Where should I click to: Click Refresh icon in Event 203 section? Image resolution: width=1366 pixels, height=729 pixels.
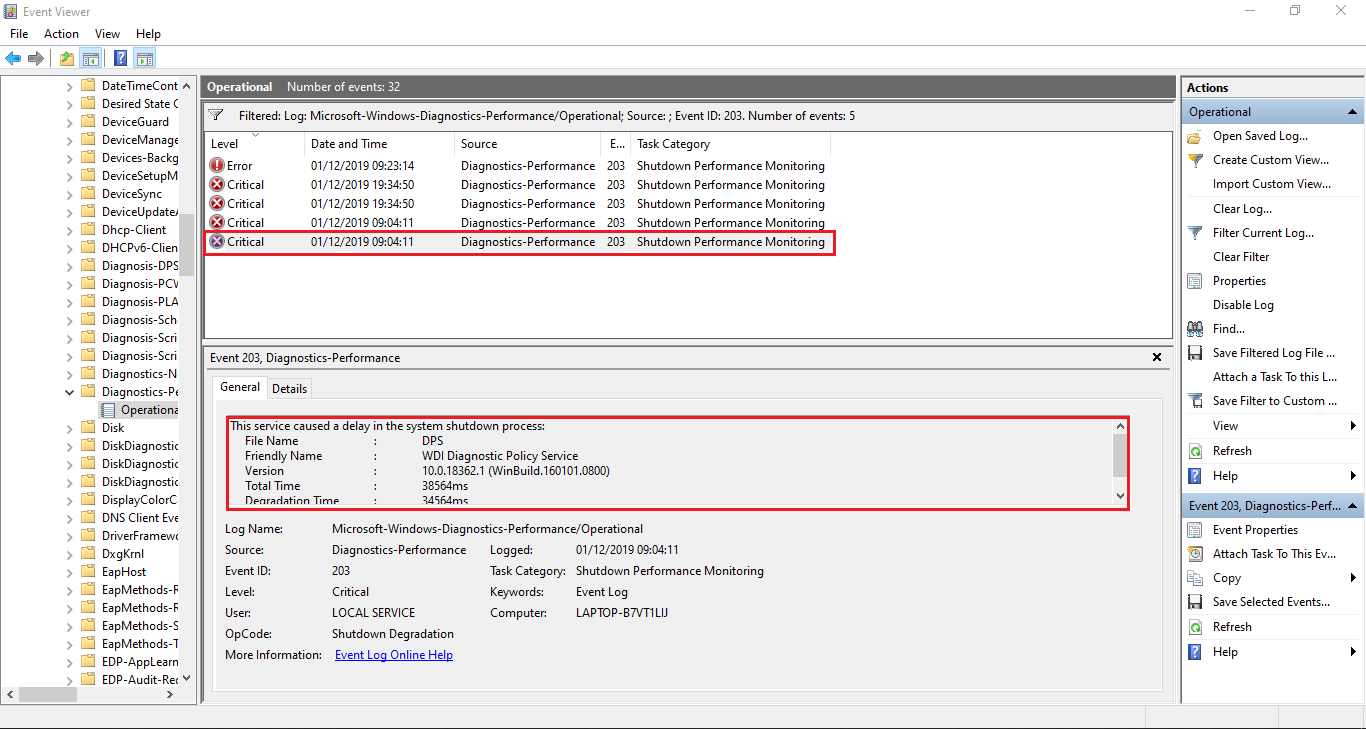click(1195, 627)
